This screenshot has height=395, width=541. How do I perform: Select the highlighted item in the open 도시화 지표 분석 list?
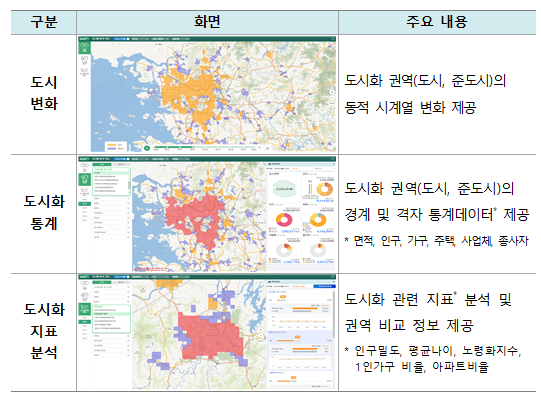(x=111, y=314)
